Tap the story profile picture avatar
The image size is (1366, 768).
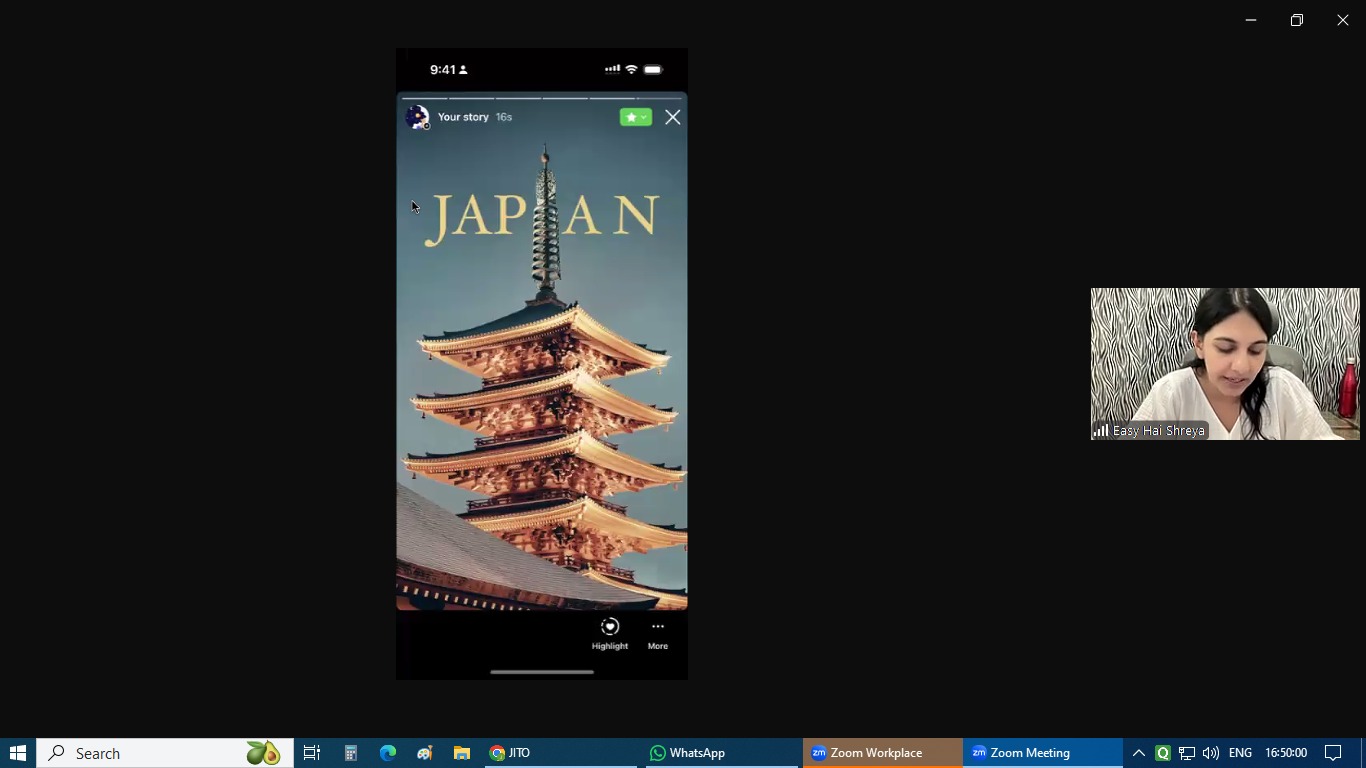pyautogui.click(x=417, y=118)
